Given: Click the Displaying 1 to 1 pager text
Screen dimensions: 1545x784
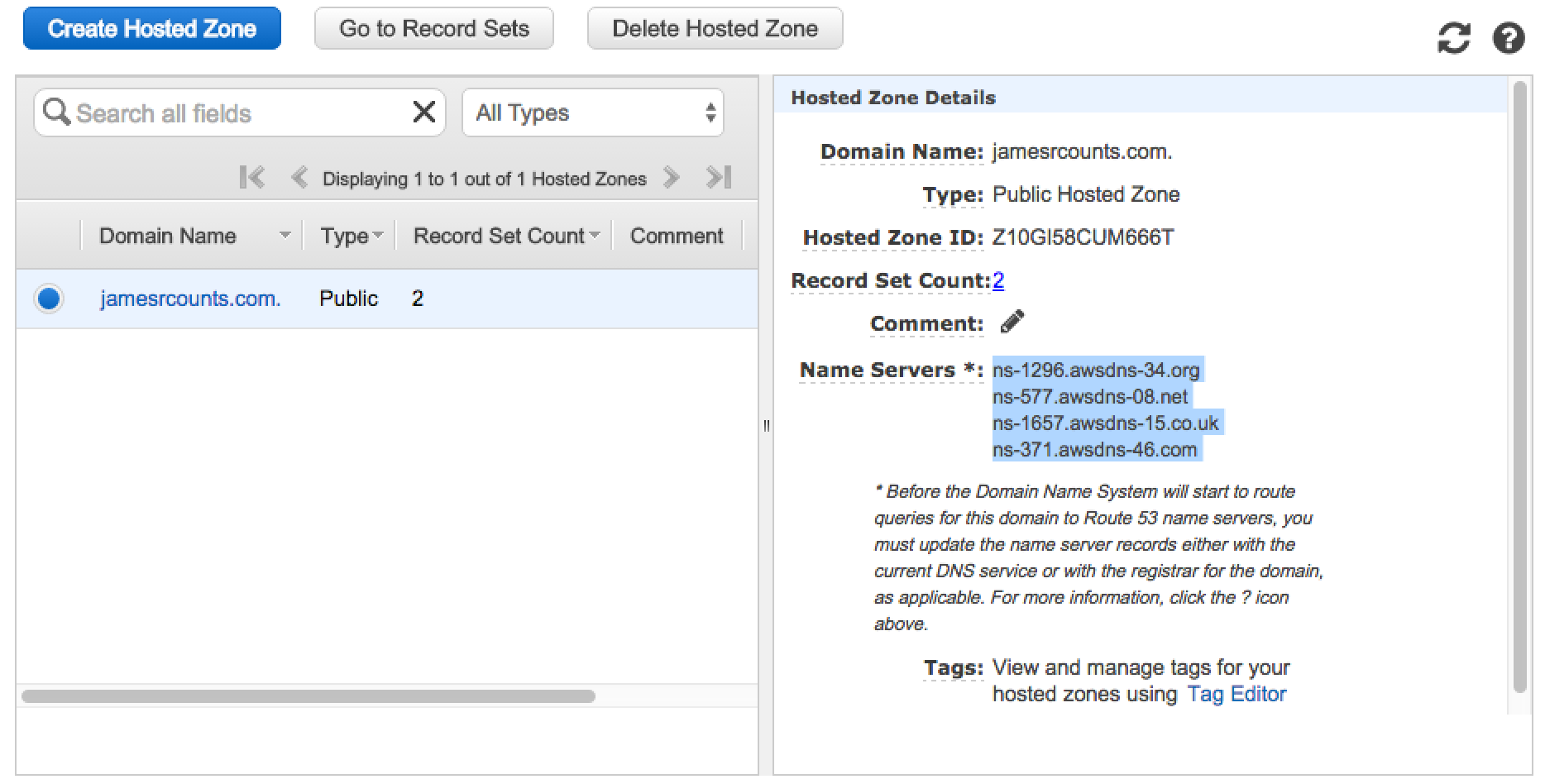Looking at the screenshot, I should point(484,179).
